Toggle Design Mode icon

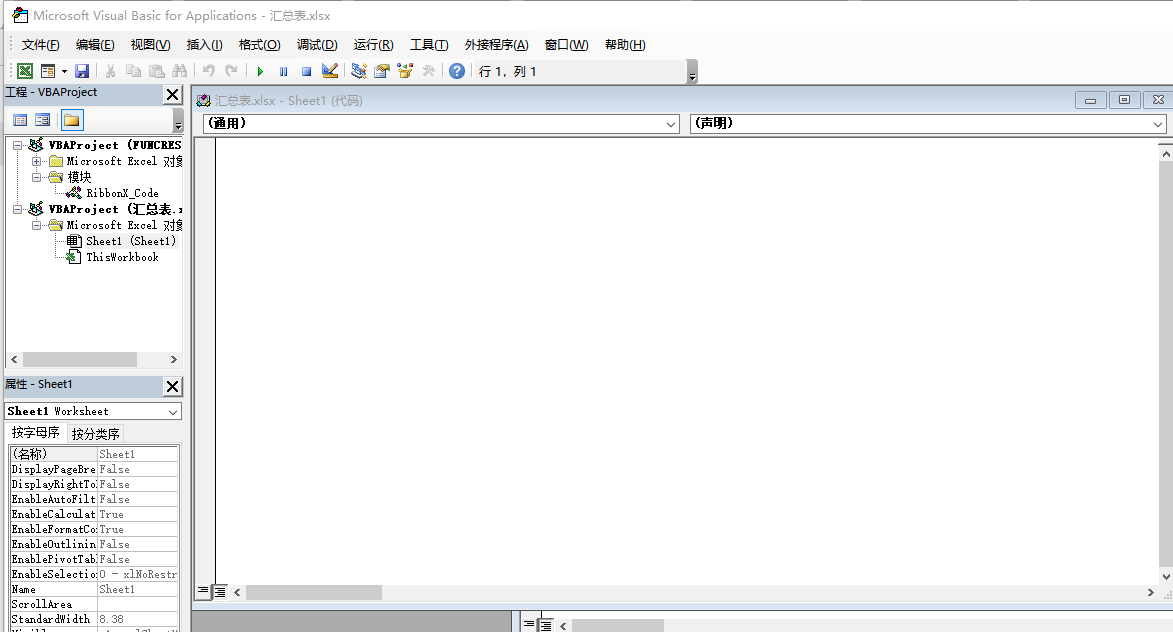coord(330,71)
